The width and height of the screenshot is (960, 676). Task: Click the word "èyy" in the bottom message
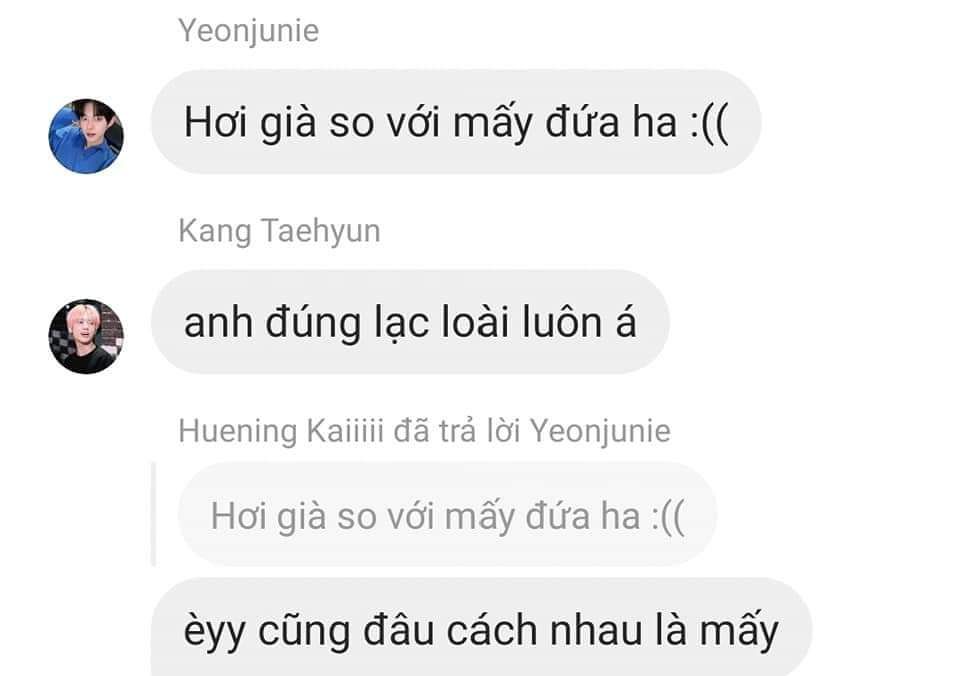(x=214, y=631)
